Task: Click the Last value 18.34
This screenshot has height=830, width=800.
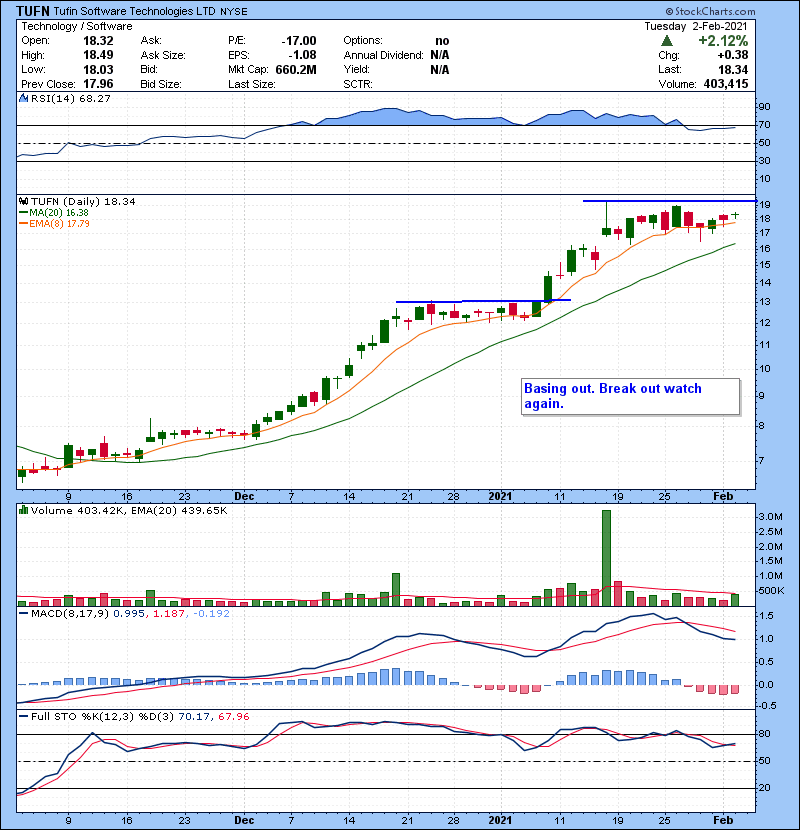Action: [x=733, y=69]
